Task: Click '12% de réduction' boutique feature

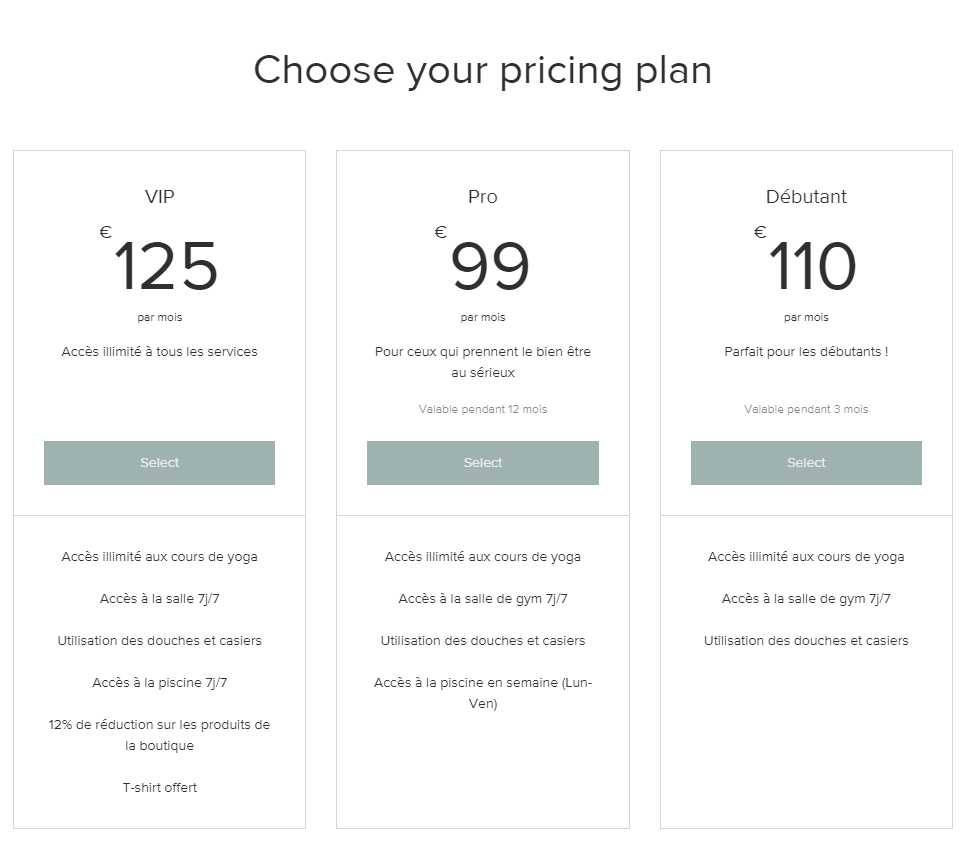Action: point(159,735)
